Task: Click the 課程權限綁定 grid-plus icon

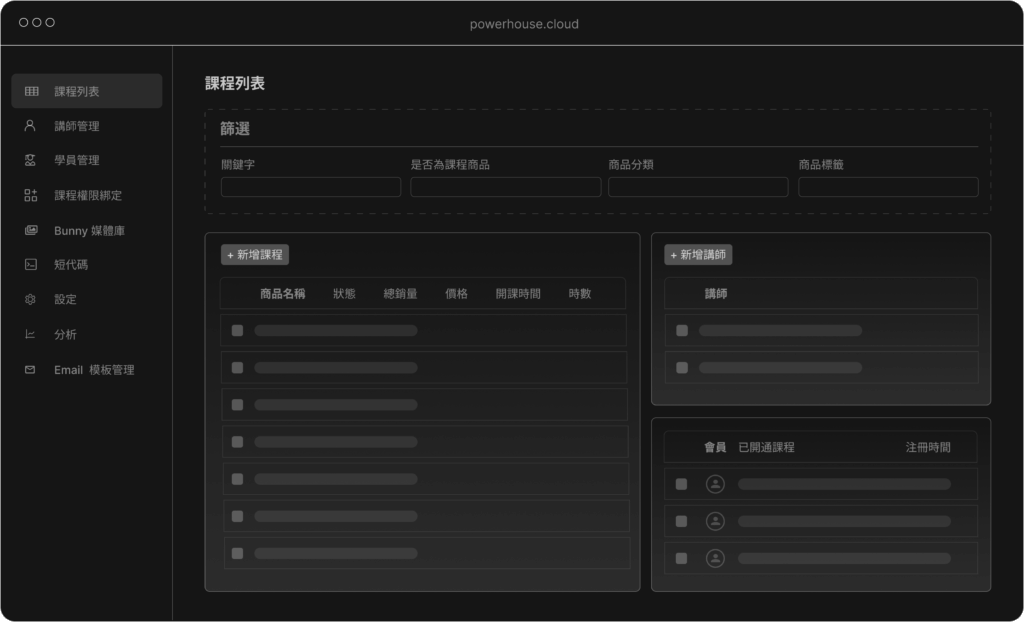Action: pos(31,195)
